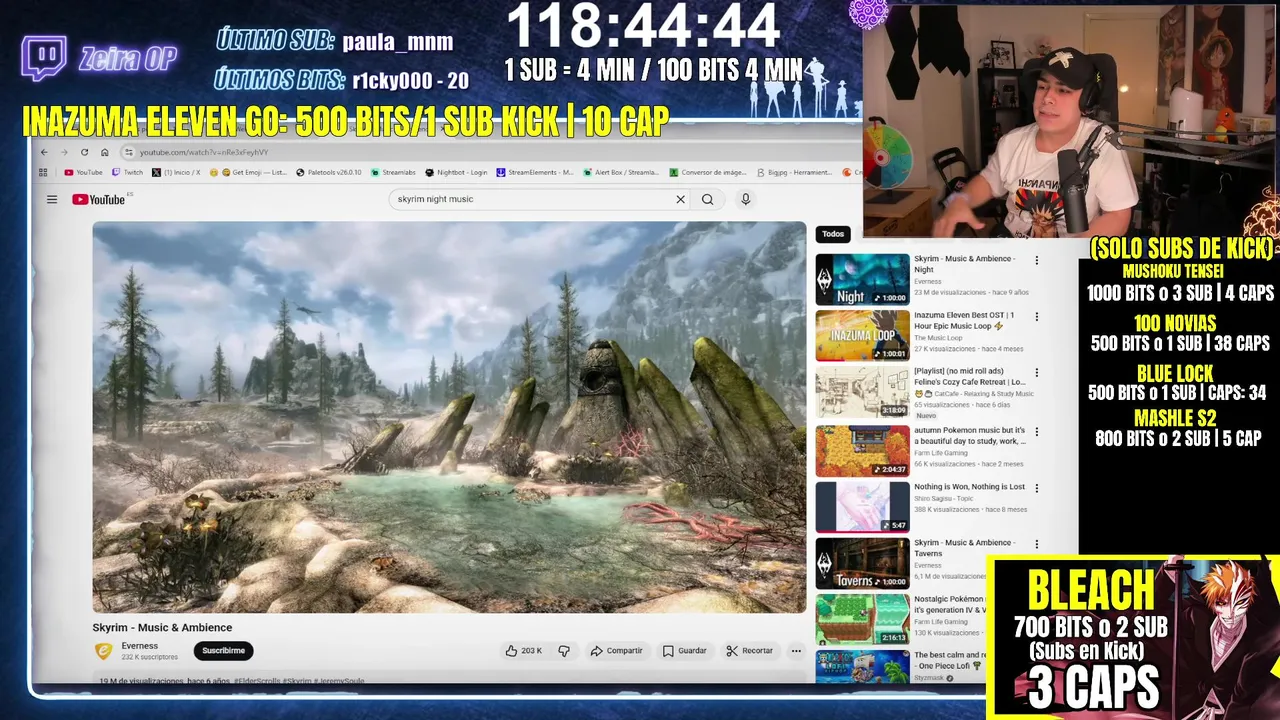Open Feline's Cozy Cafe playlist thumbnail
The height and width of the screenshot is (720, 1280).
pos(862,392)
